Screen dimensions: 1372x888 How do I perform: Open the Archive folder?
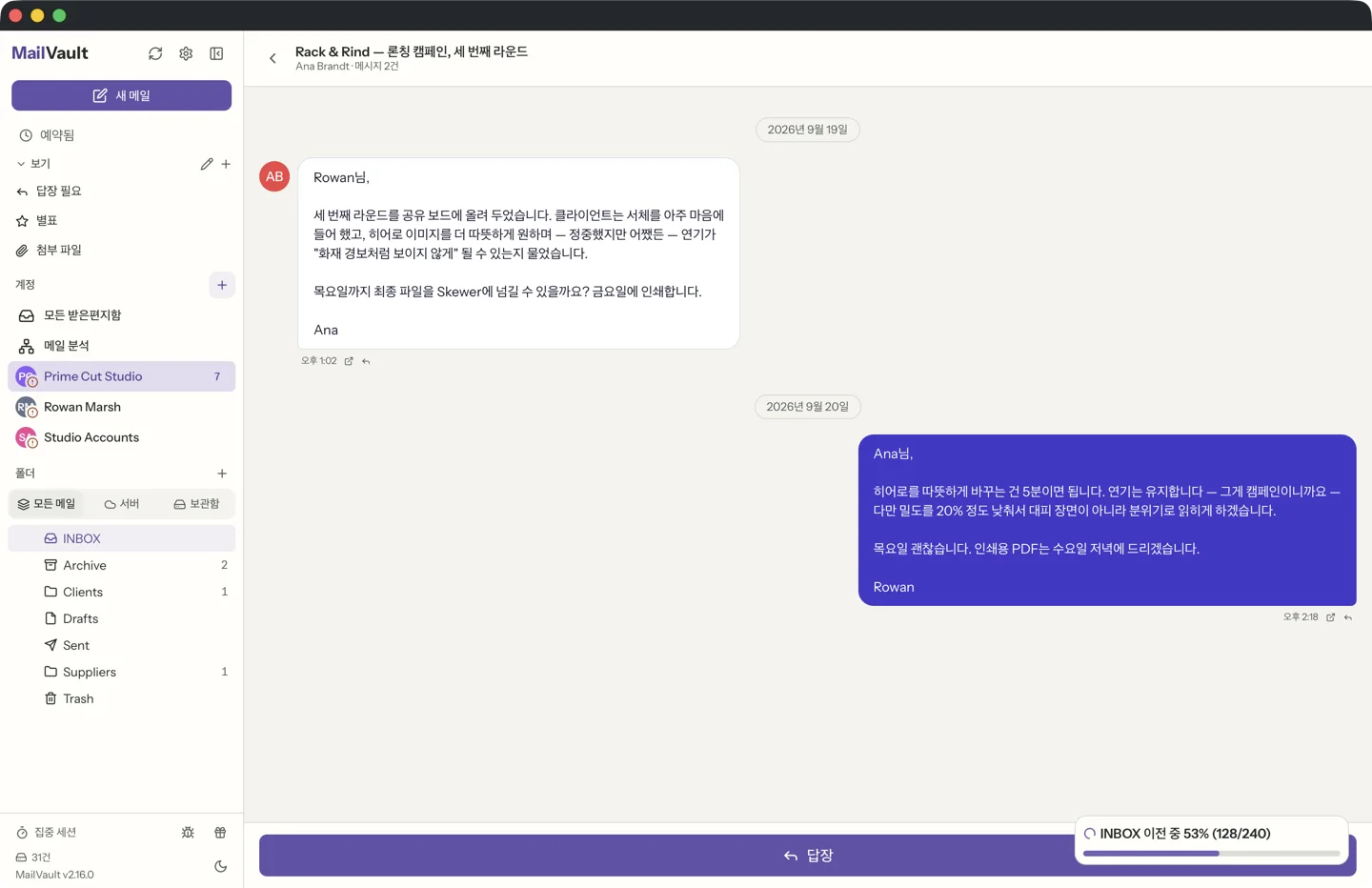tap(122, 565)
